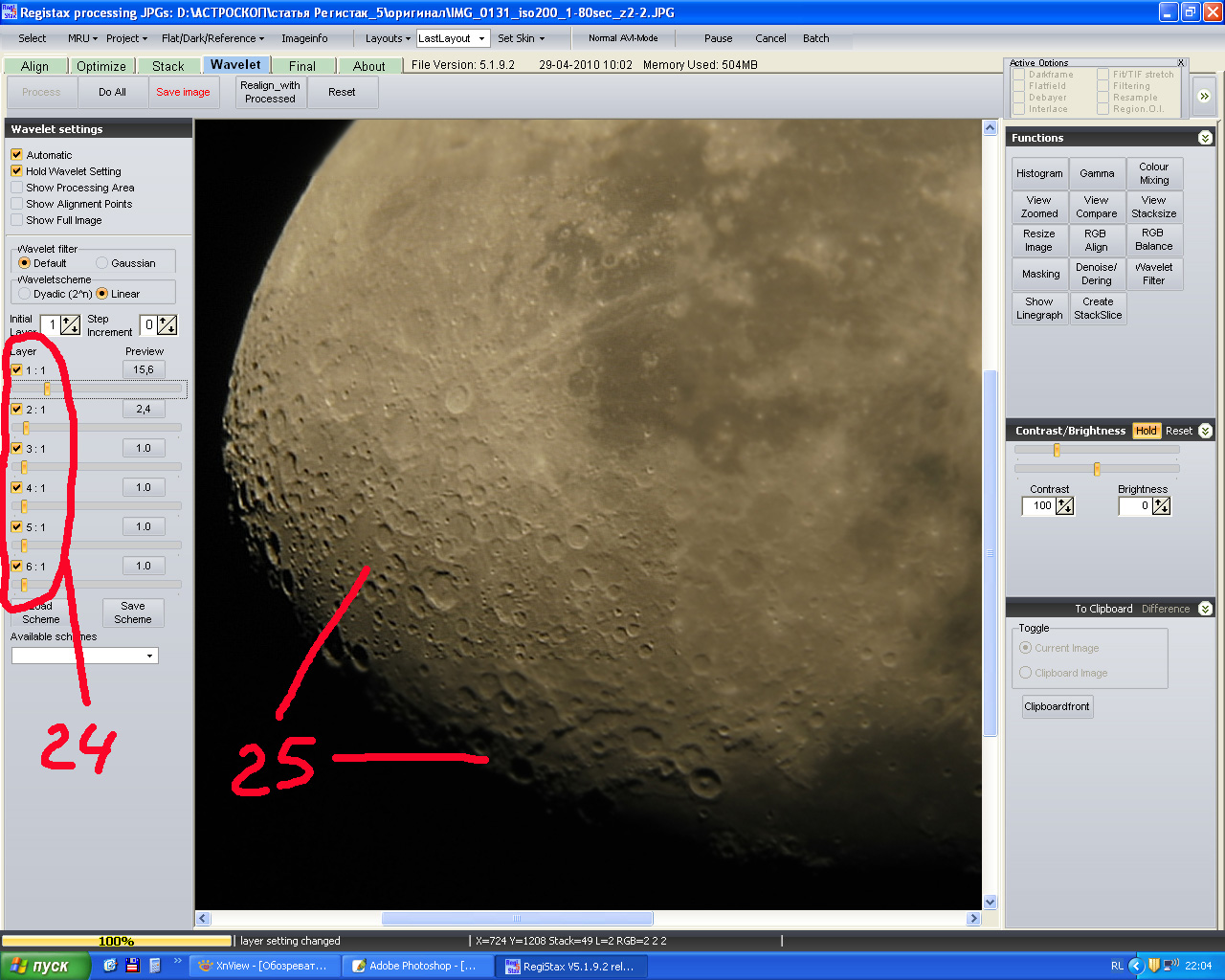Collapse the Contrast/Brightness panel chevron

(1205, 431)
